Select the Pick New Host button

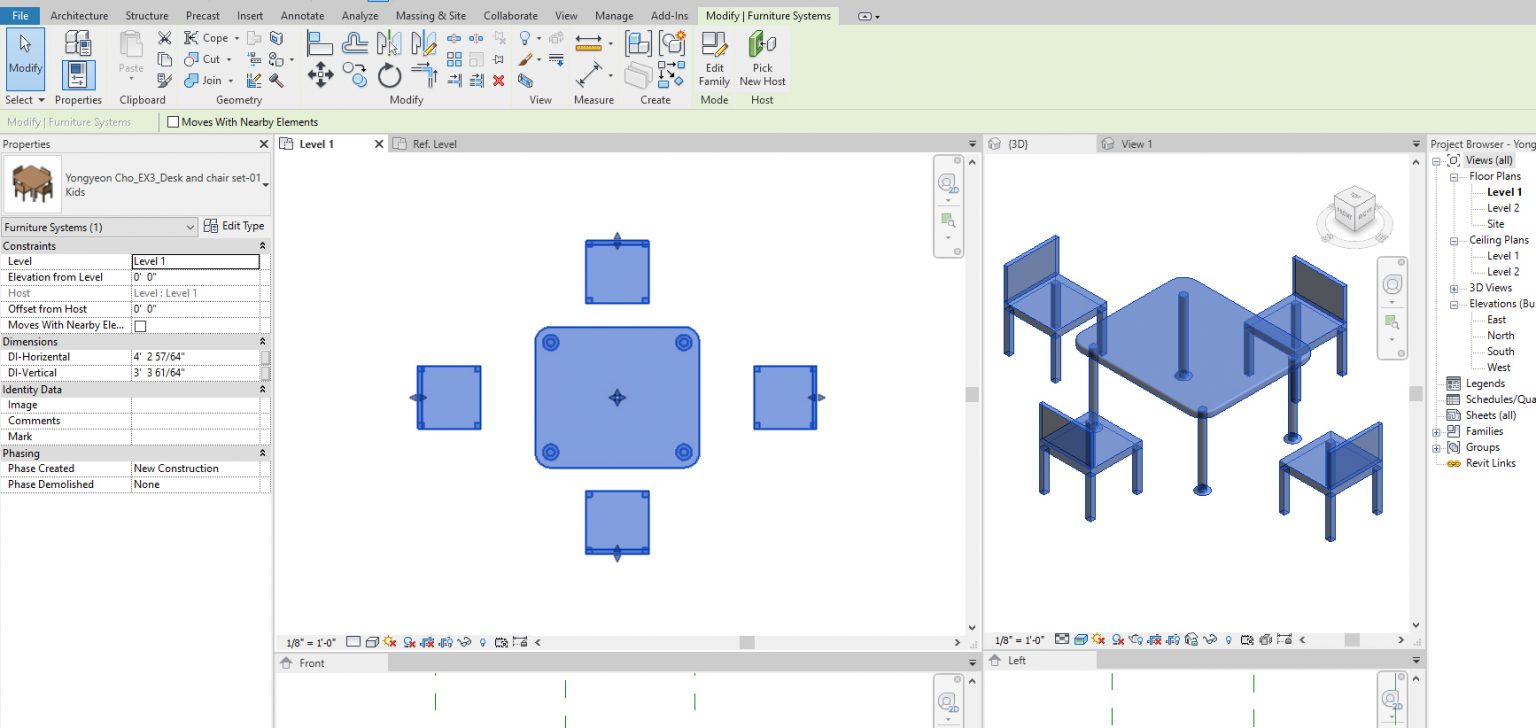pos(762,60)
